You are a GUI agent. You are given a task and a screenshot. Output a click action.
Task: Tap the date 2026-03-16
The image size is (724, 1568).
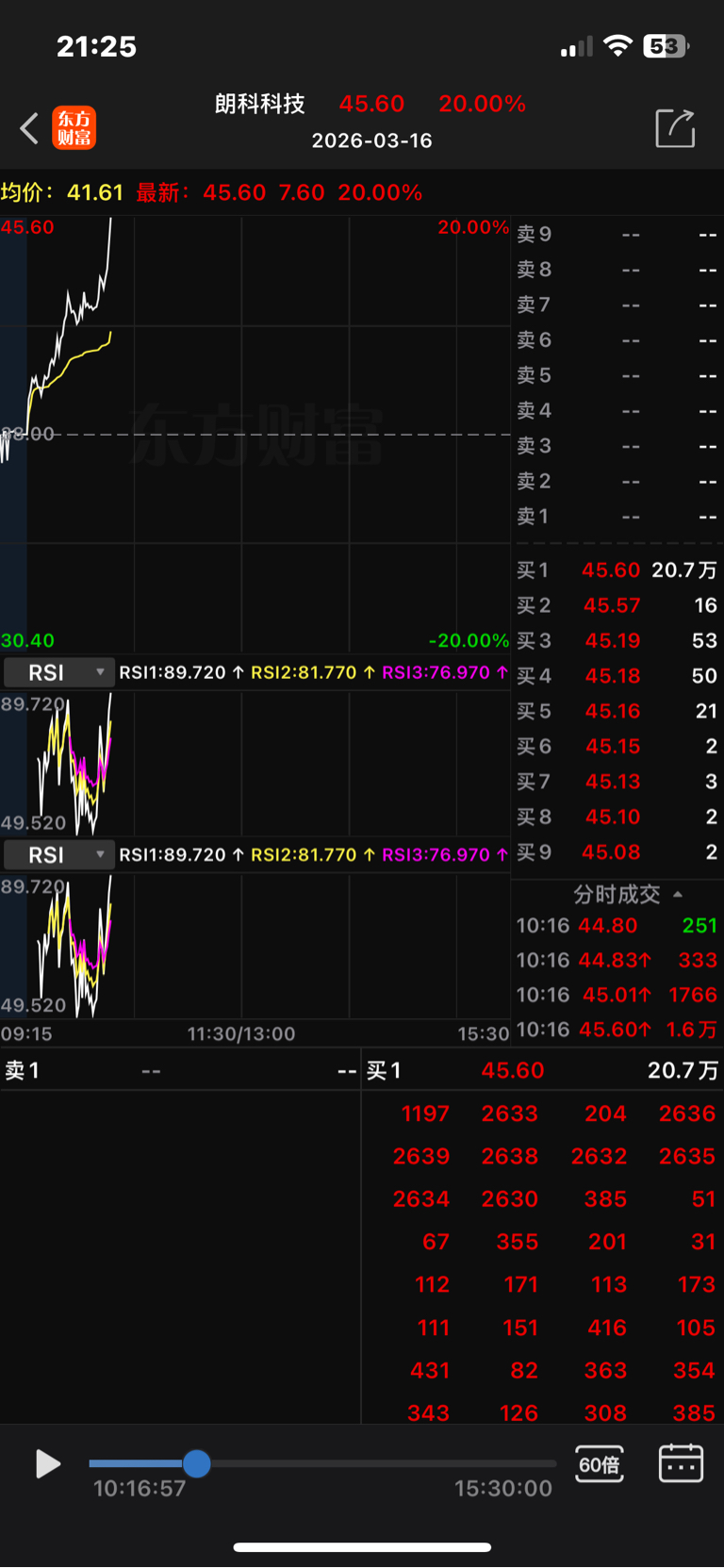[371, 140]
